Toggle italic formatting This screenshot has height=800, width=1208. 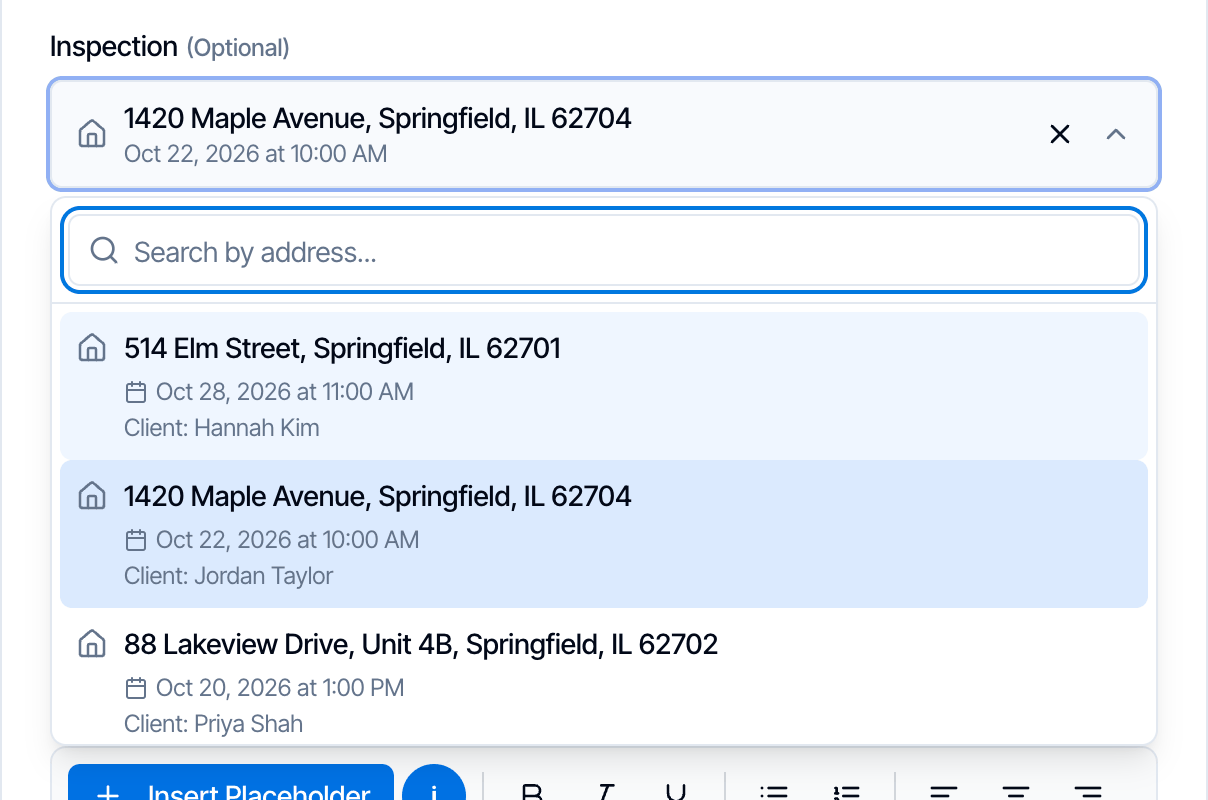605,792
